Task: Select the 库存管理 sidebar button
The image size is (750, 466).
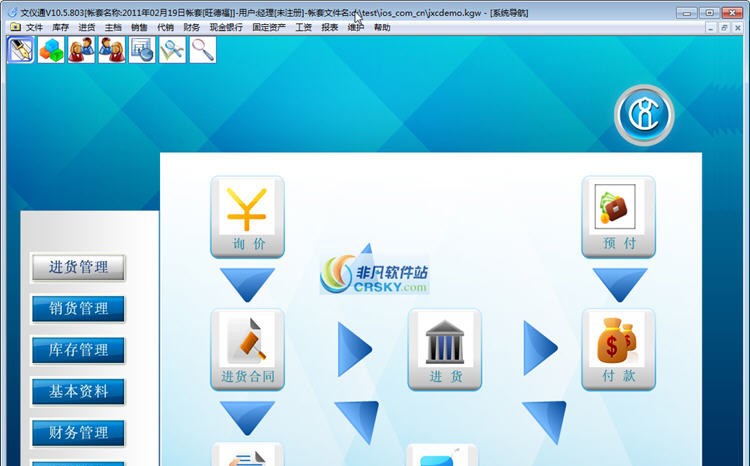Action: [78, 350]
